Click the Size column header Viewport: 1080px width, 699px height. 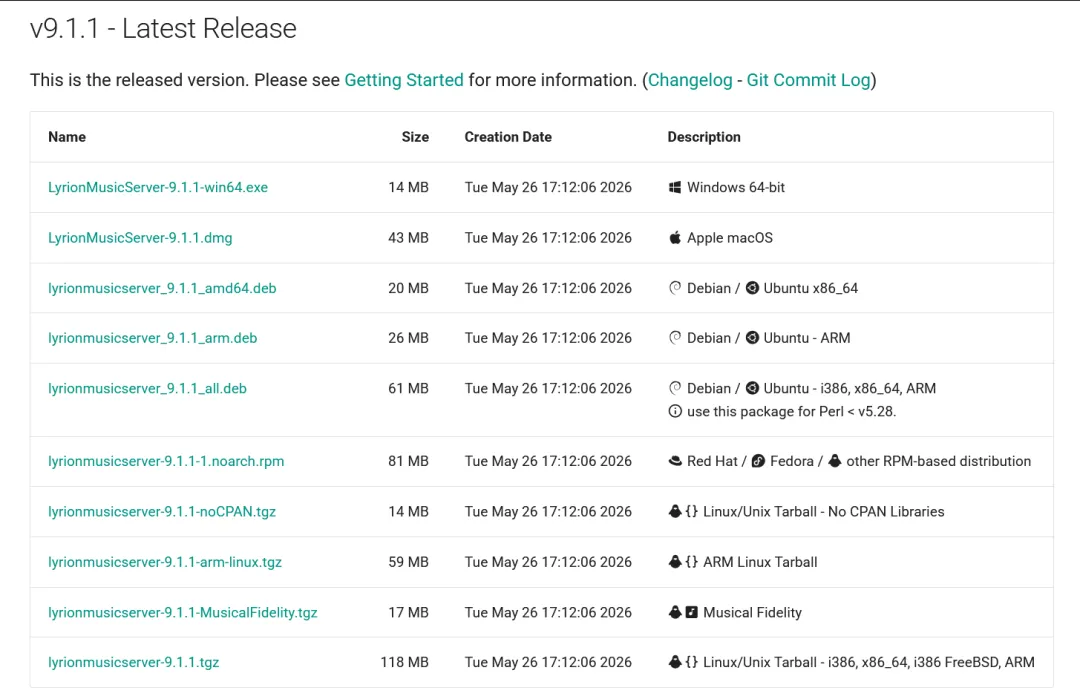click(x=415, y=136)
